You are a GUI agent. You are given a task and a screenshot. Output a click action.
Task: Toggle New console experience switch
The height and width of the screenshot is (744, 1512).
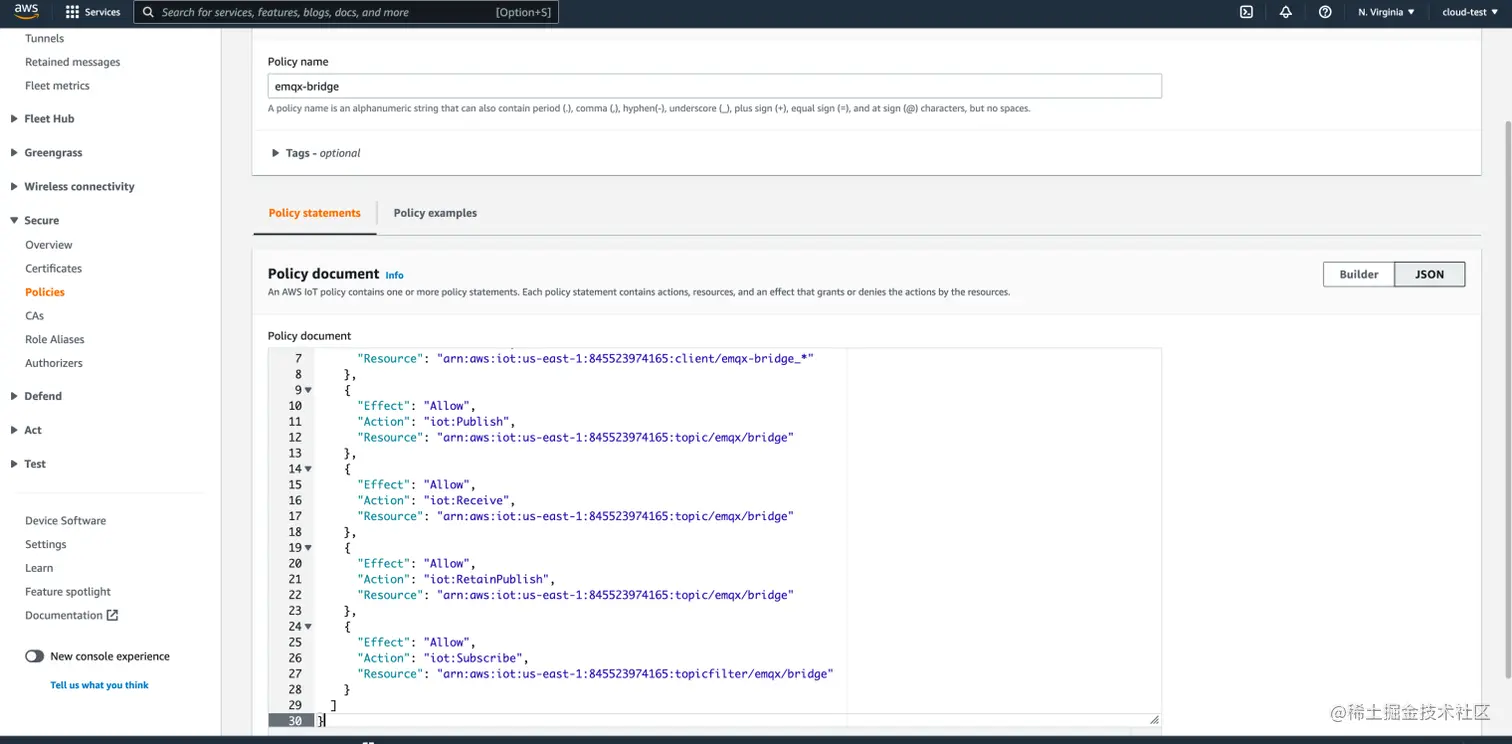(x=35, y=656)
